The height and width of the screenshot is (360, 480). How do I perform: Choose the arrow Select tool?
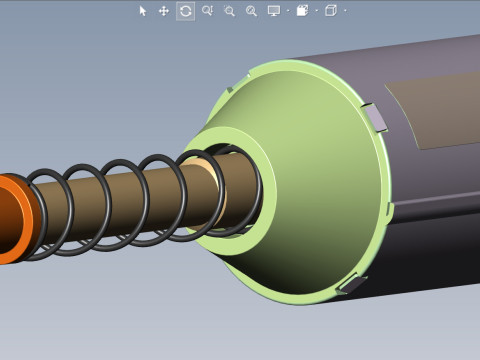[x=143, y=11]
